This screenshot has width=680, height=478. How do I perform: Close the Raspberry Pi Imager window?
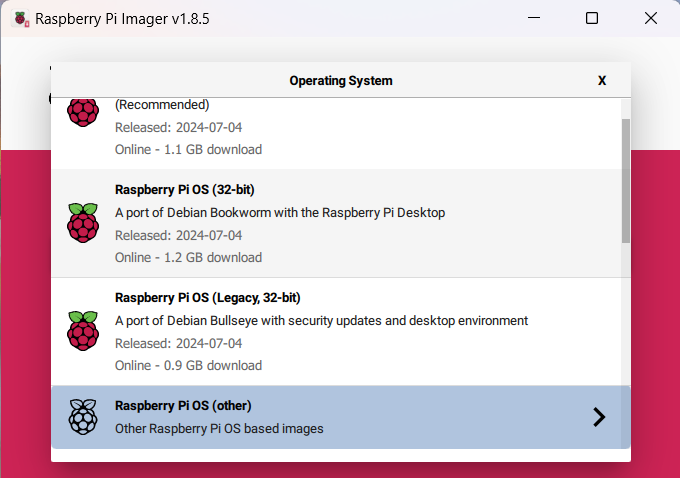click(x=651, y=18)
